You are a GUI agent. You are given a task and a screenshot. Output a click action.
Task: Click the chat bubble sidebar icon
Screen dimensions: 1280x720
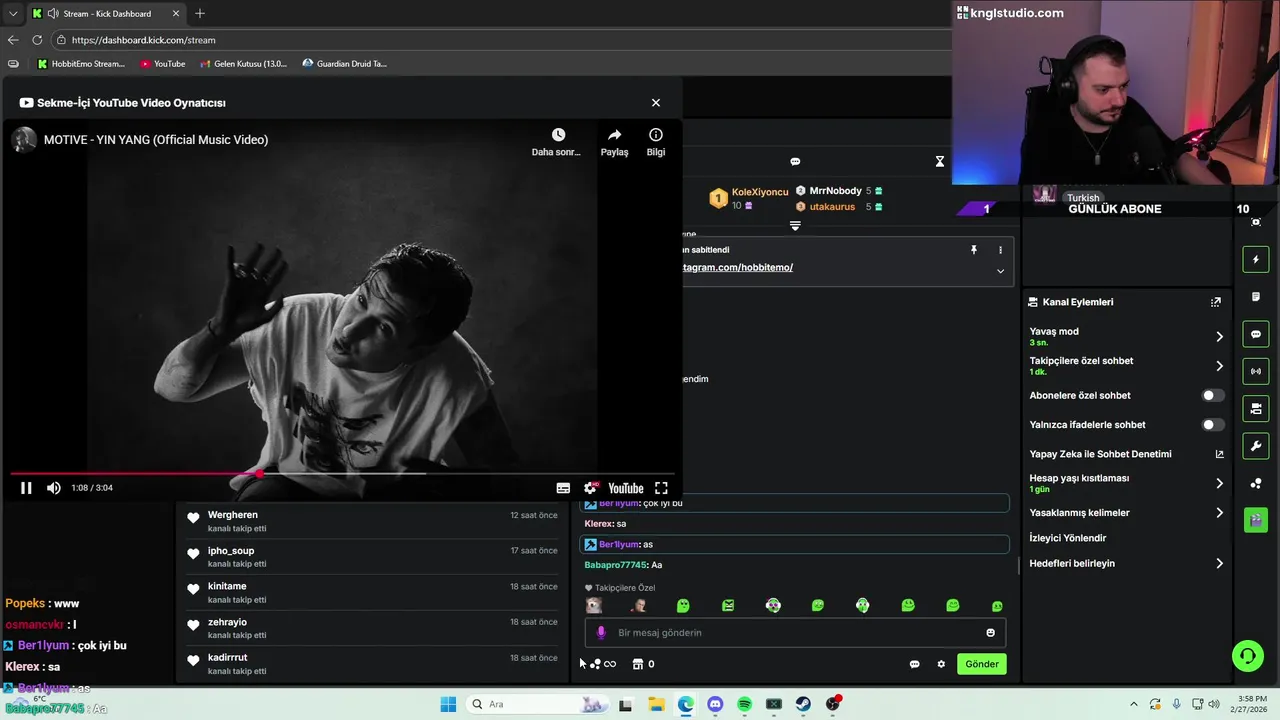coord(1256,334)
